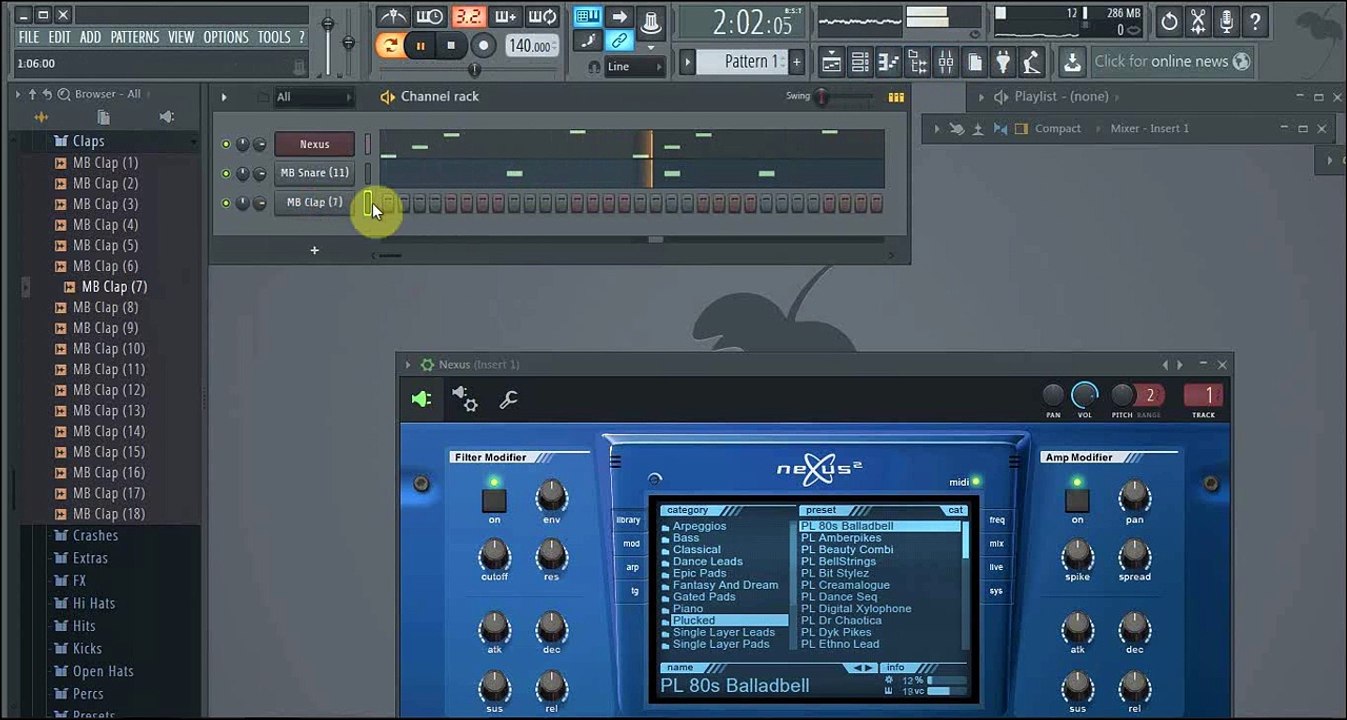Click the one-click recording microphone icon
This screenshot has width=1347, height=720.
click(x=1227, y=20)
